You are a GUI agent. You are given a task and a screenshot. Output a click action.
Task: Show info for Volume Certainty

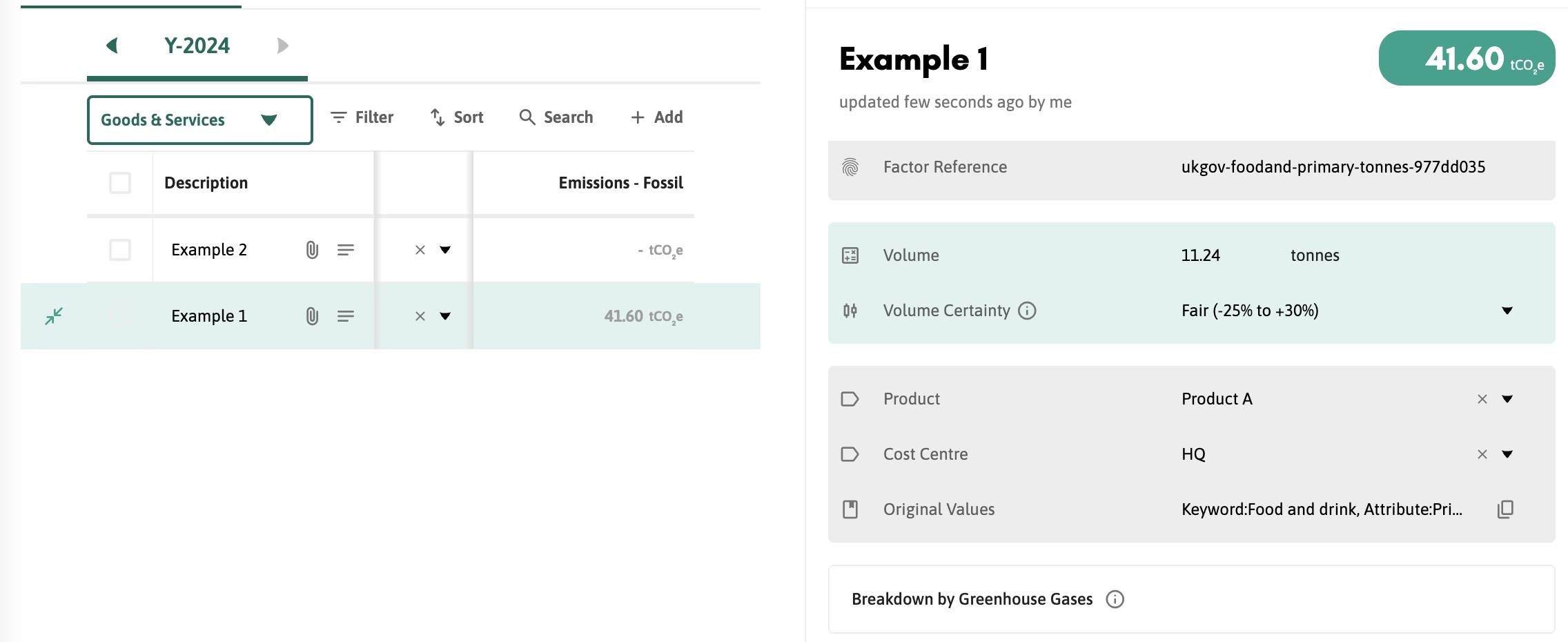[1027, 311]
